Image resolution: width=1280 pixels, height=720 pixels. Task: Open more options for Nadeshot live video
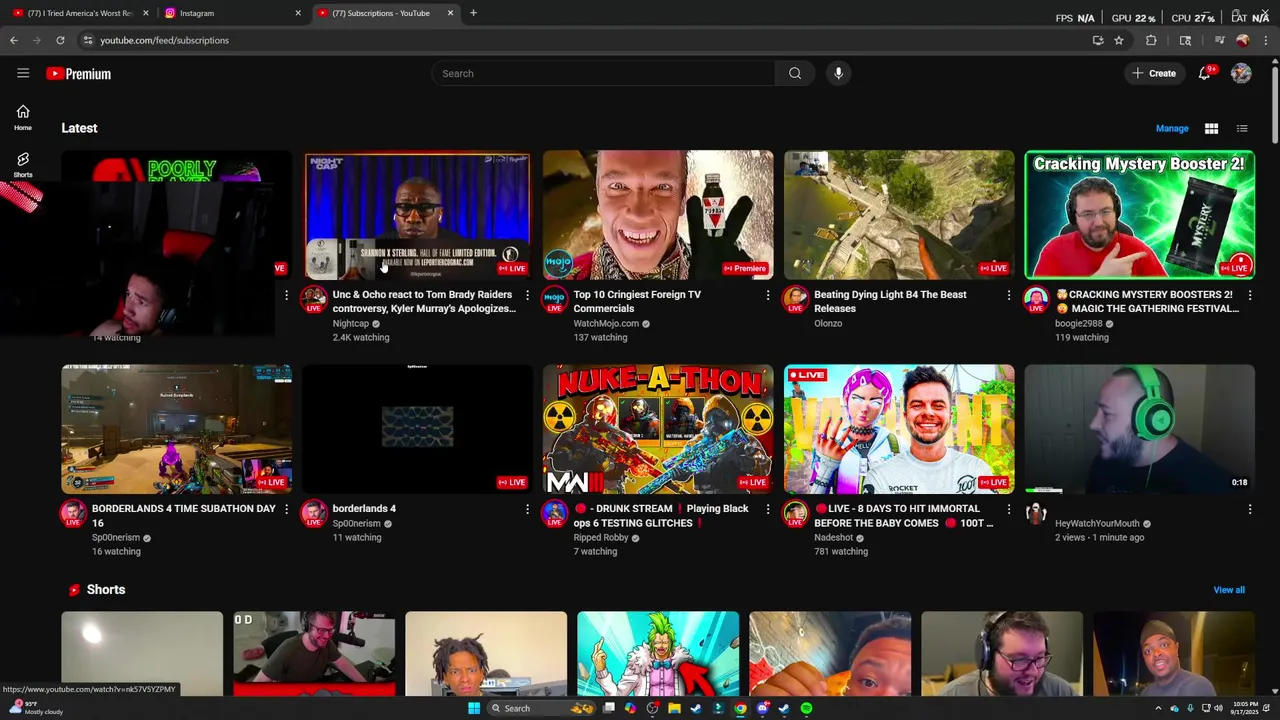click(1008, 510)
